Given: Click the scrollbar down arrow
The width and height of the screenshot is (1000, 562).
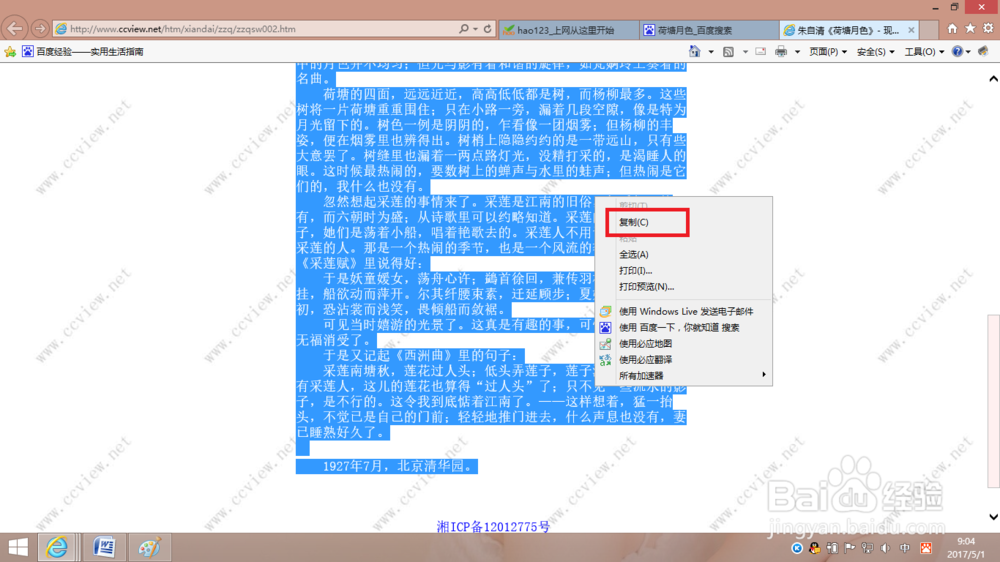Looking at the screenshot, I should [x=993, y=517].
